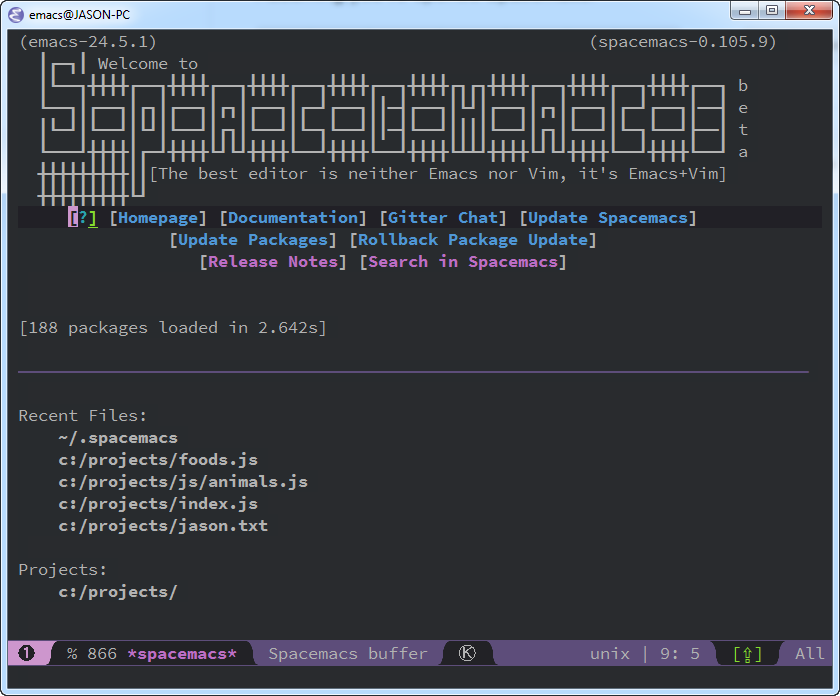The height and width of the screenshot is (696, 840).
Task: Click the Recent Files: heading
Action: (82, 416)
